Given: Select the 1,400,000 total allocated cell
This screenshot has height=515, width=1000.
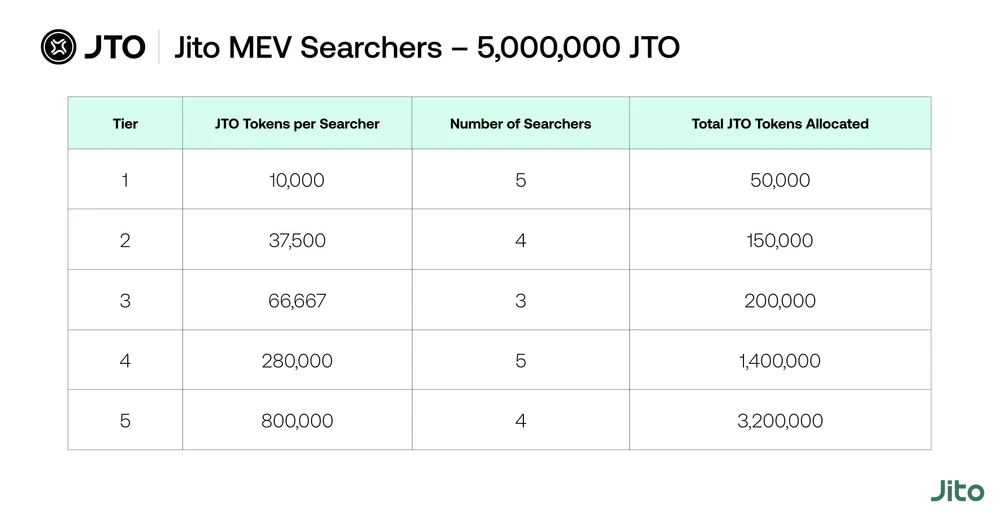Looking at the screenshot, I should pyautogui.click(x=780, y=361).
